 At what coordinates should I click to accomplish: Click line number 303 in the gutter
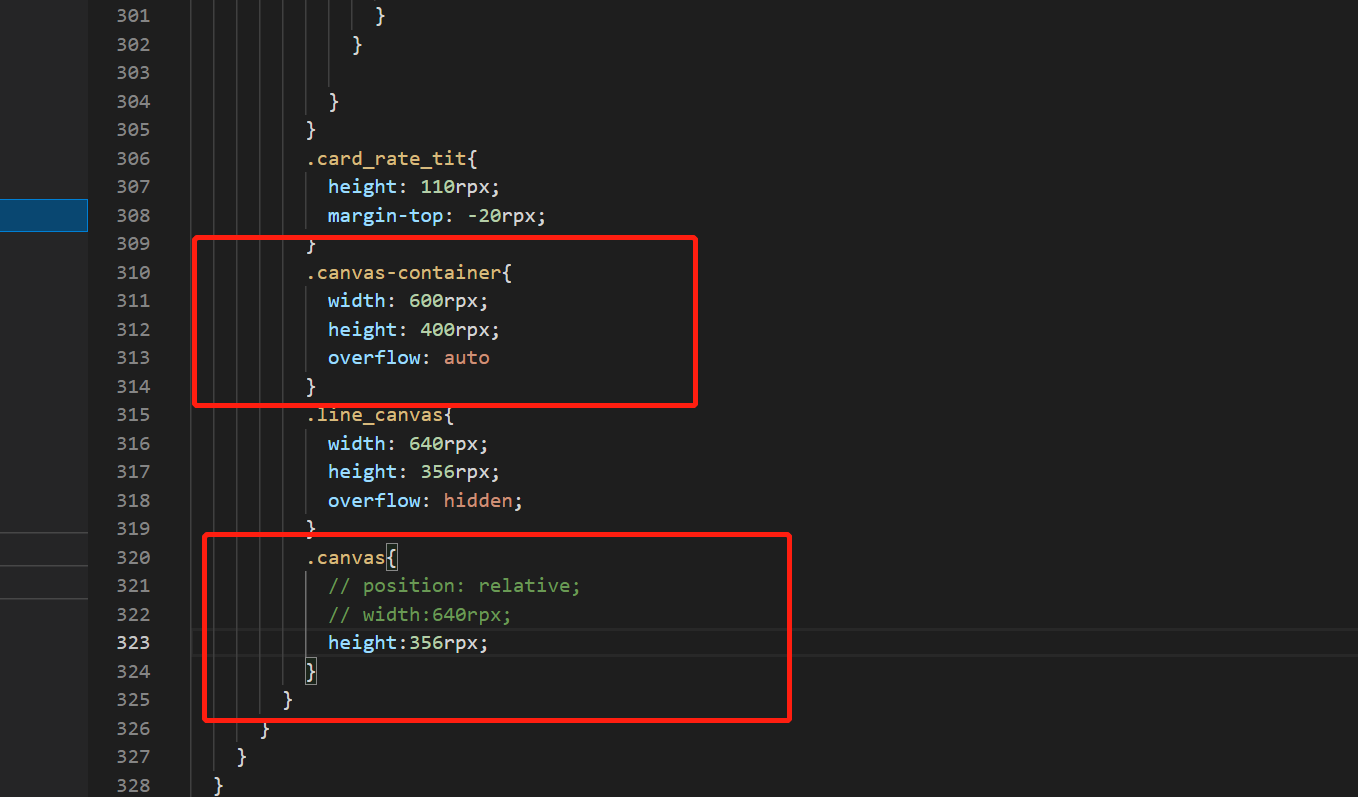coord(133,72)
